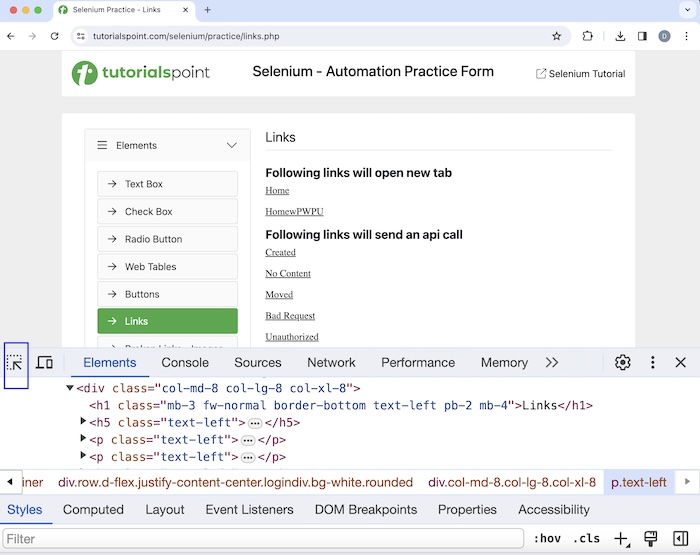The width and height of the screenshot is (700, 555).
Task: Toggle the computed styles sidebar pane
Action: coord(680,539)
